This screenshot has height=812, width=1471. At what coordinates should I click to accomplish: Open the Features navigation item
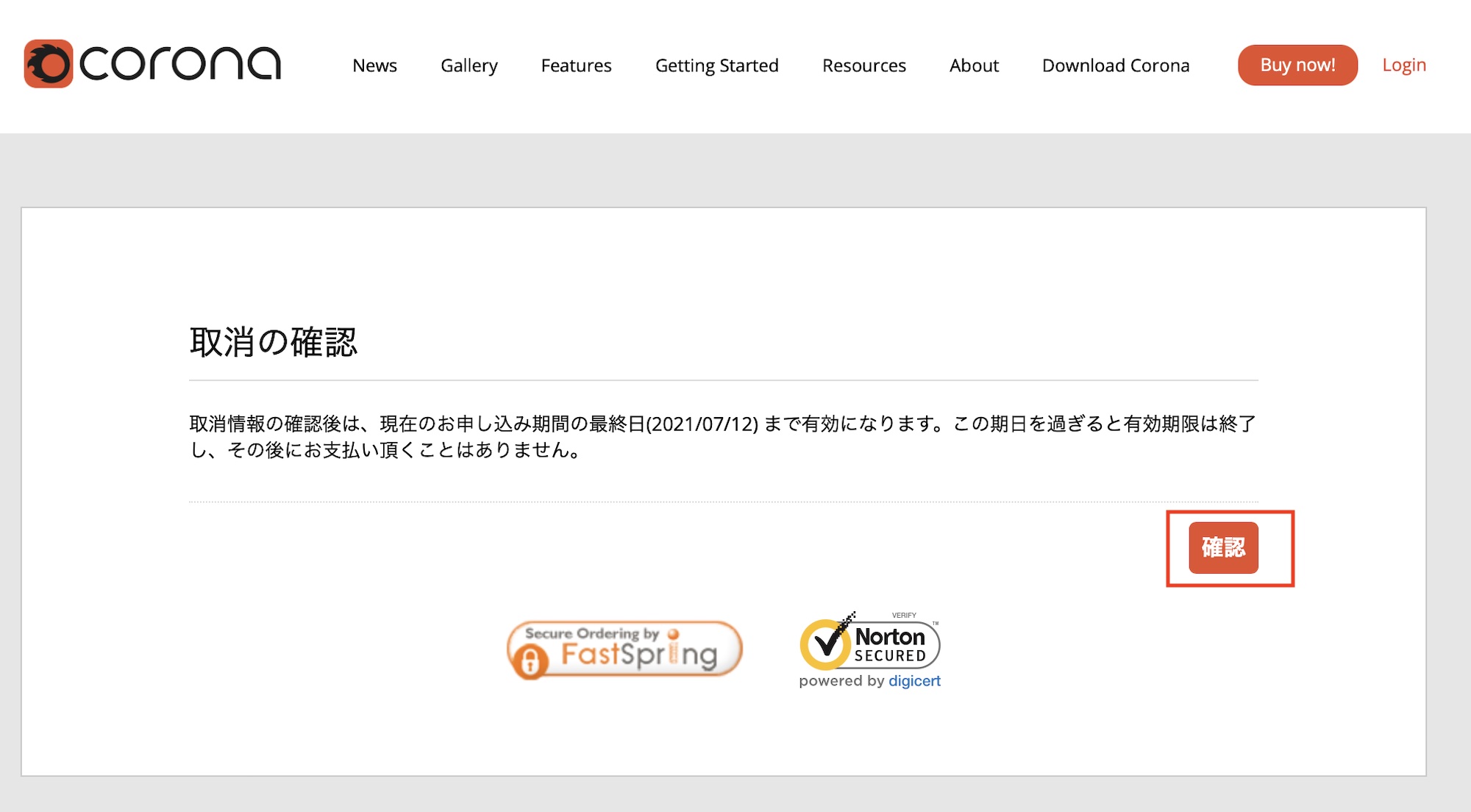point(576,65)
